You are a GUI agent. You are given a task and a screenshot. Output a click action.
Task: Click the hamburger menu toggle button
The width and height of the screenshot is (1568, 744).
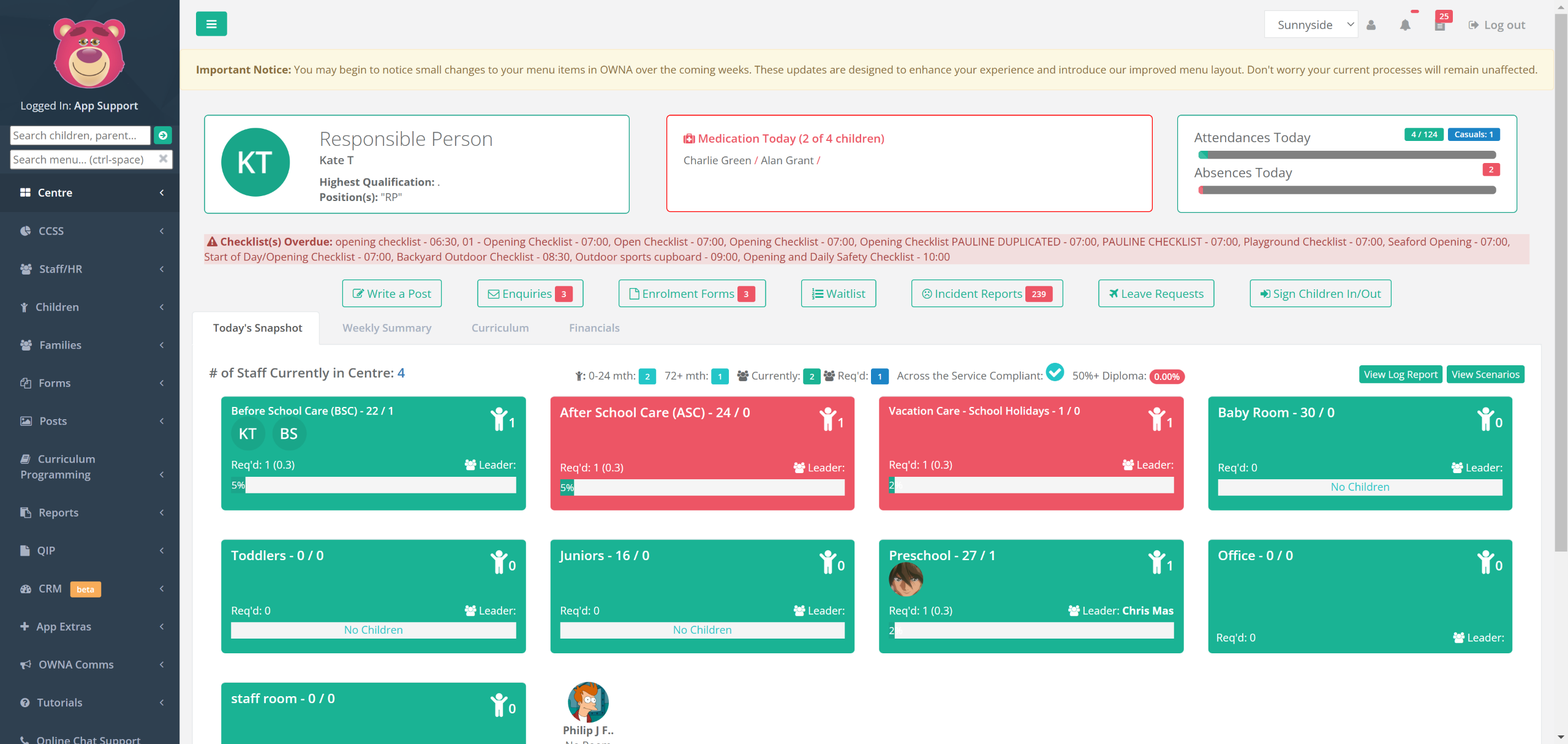coord(211,24)
